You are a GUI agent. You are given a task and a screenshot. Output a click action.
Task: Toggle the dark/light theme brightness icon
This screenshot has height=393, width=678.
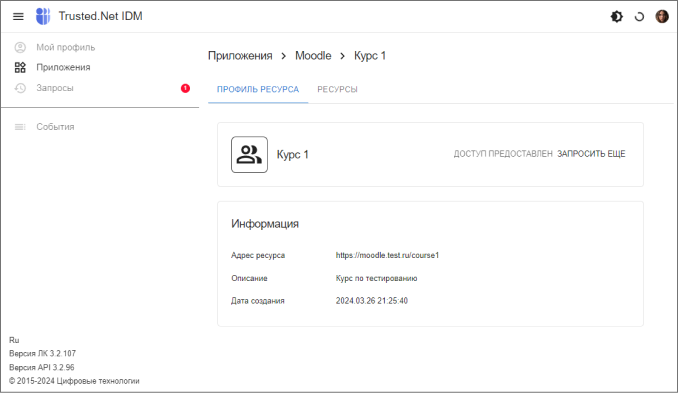point(617,17)
